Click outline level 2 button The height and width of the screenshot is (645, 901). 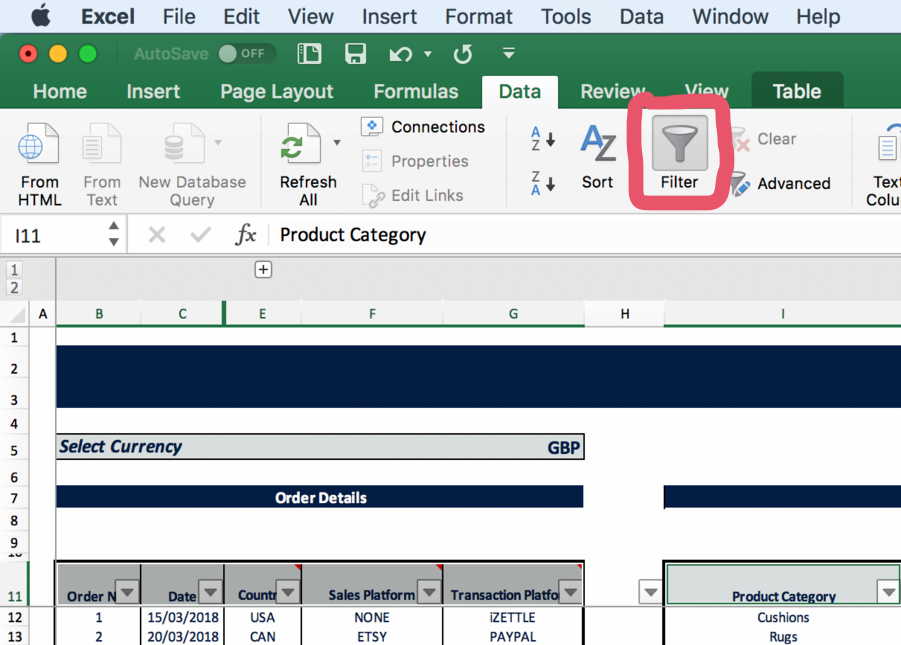[14, 287]
